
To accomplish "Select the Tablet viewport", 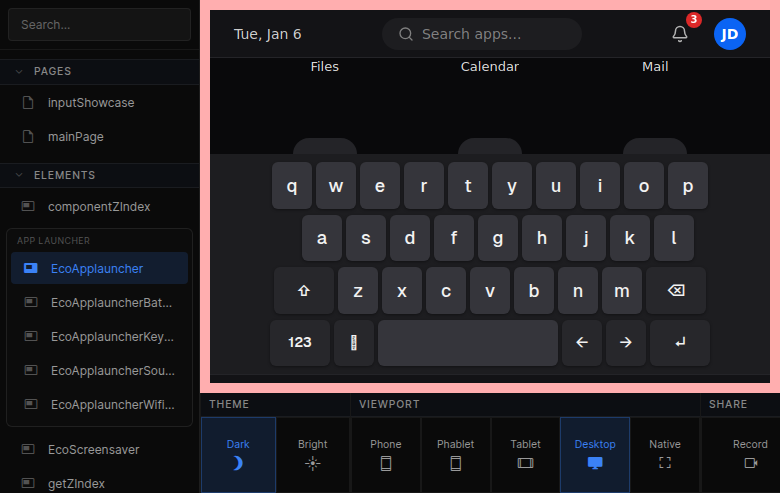I will [525, 454].
